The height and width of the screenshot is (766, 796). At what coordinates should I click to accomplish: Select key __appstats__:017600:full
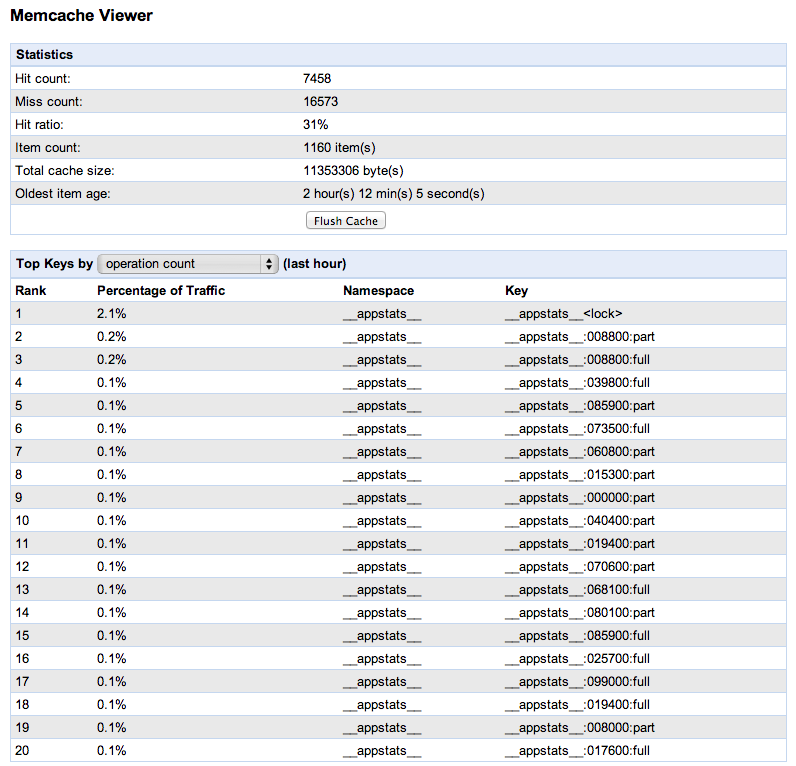click(x=578, y=751)
